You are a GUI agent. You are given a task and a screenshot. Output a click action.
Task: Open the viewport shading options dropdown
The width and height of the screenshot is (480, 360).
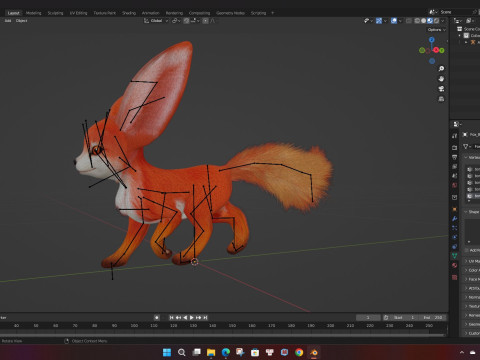pyautogui.click(x=443, y=21)
